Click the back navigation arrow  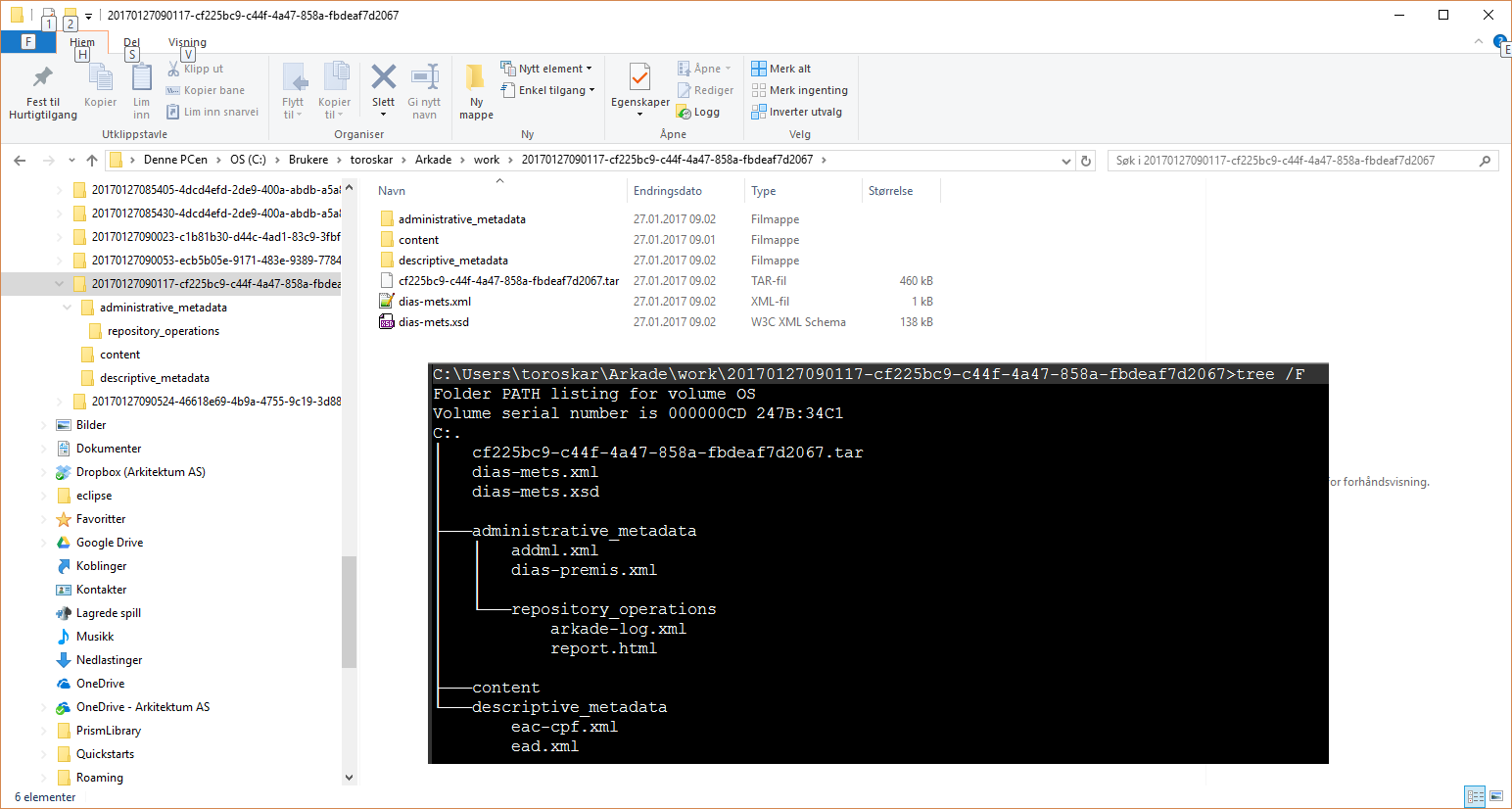pos(20,160)
